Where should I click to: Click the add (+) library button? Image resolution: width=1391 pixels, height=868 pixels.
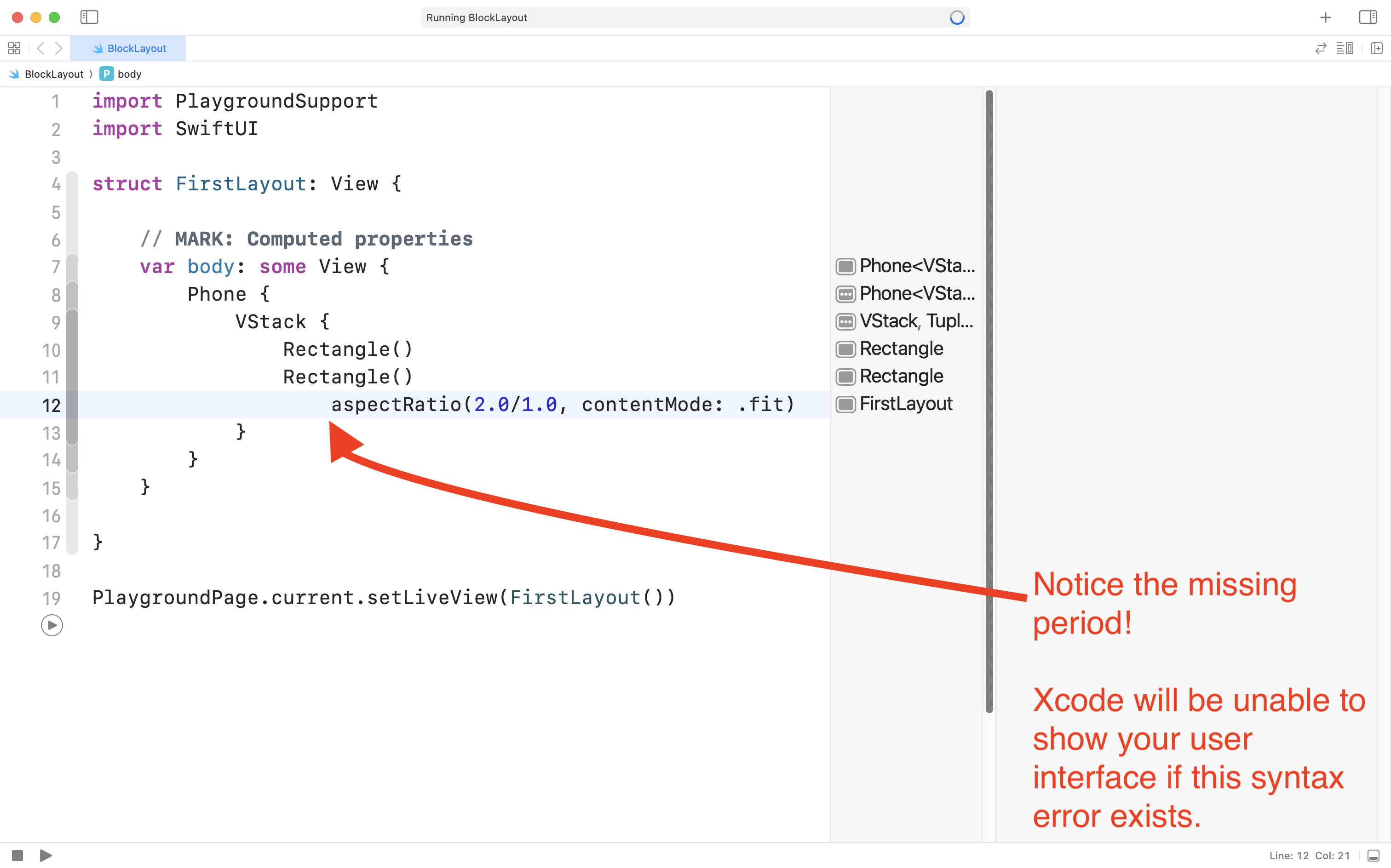[x=1325, y=17]
